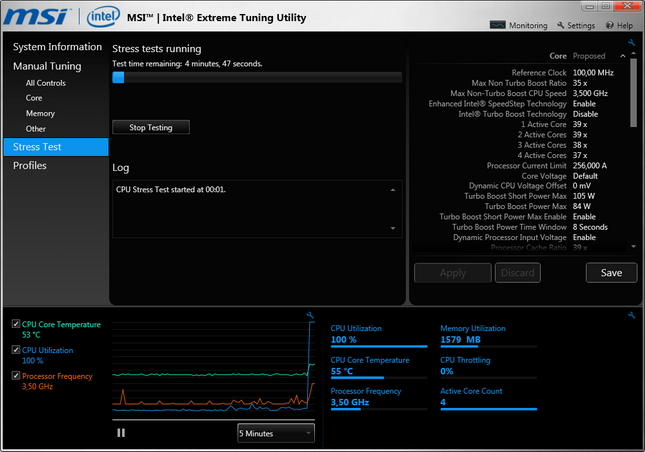Select the Stress Test section

coord(56,147)
